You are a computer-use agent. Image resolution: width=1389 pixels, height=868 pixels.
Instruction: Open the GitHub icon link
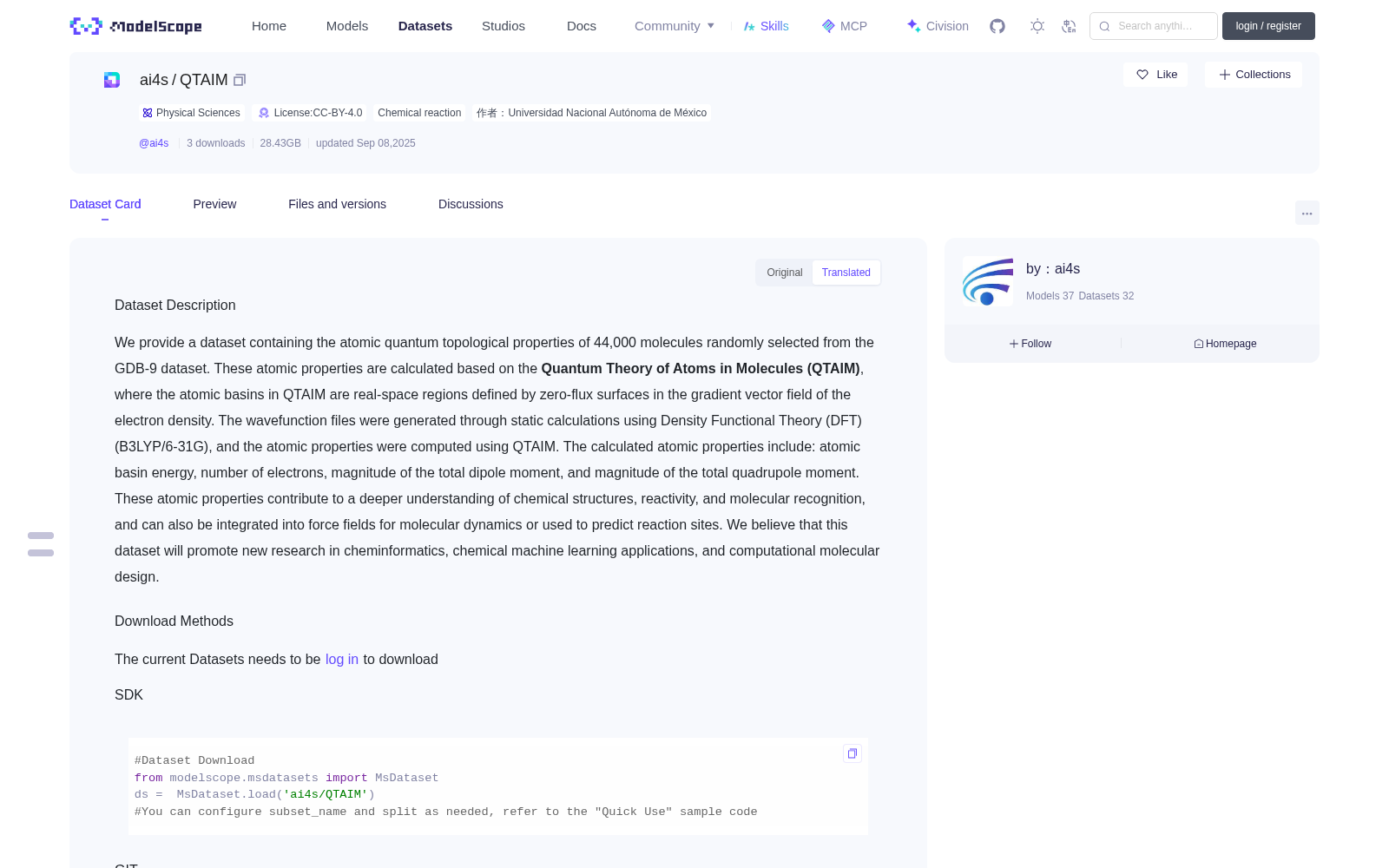click(997, 26)
